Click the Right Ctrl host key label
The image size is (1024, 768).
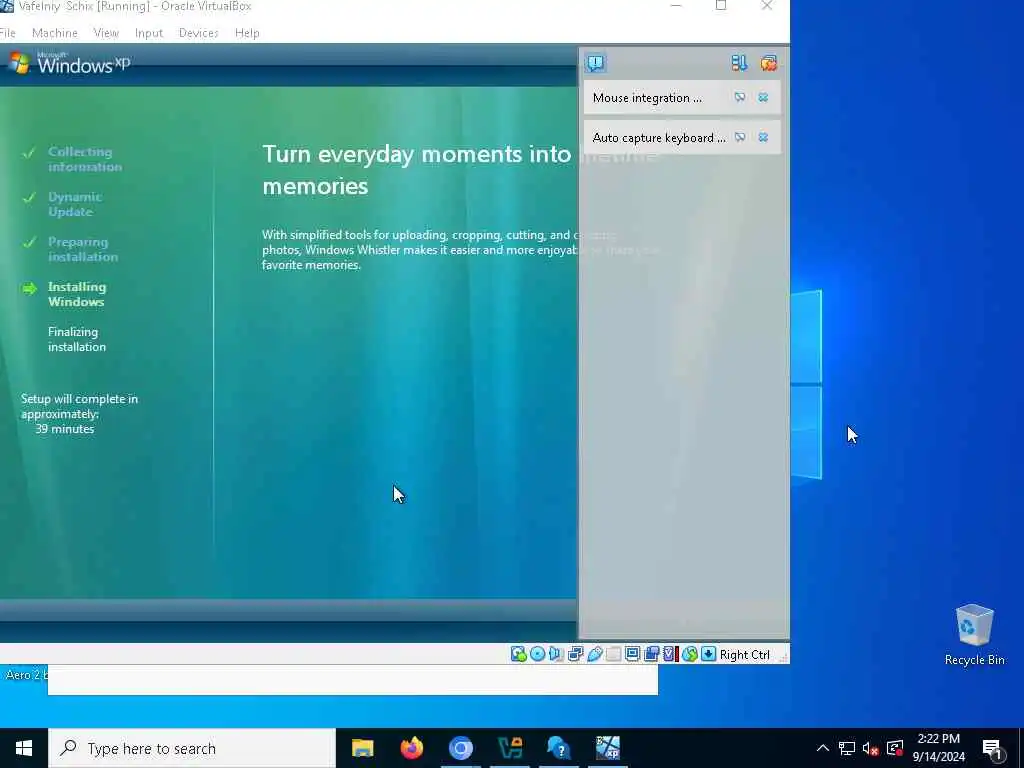click(744, 654)
